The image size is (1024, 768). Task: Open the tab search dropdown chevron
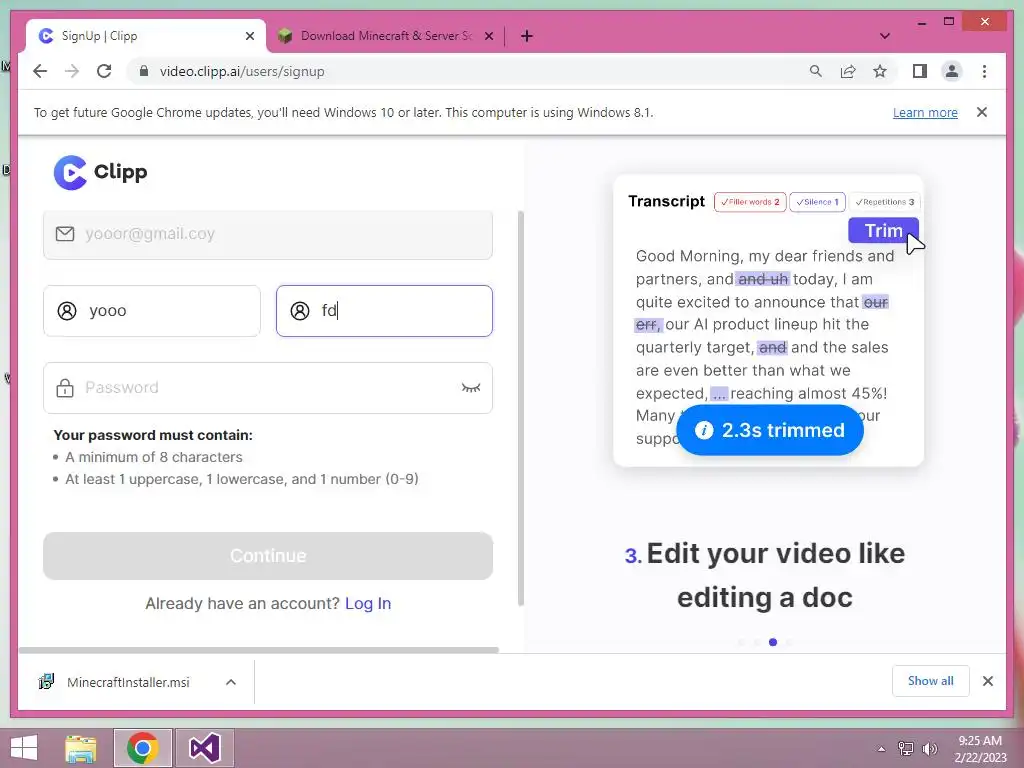(884, 36)
